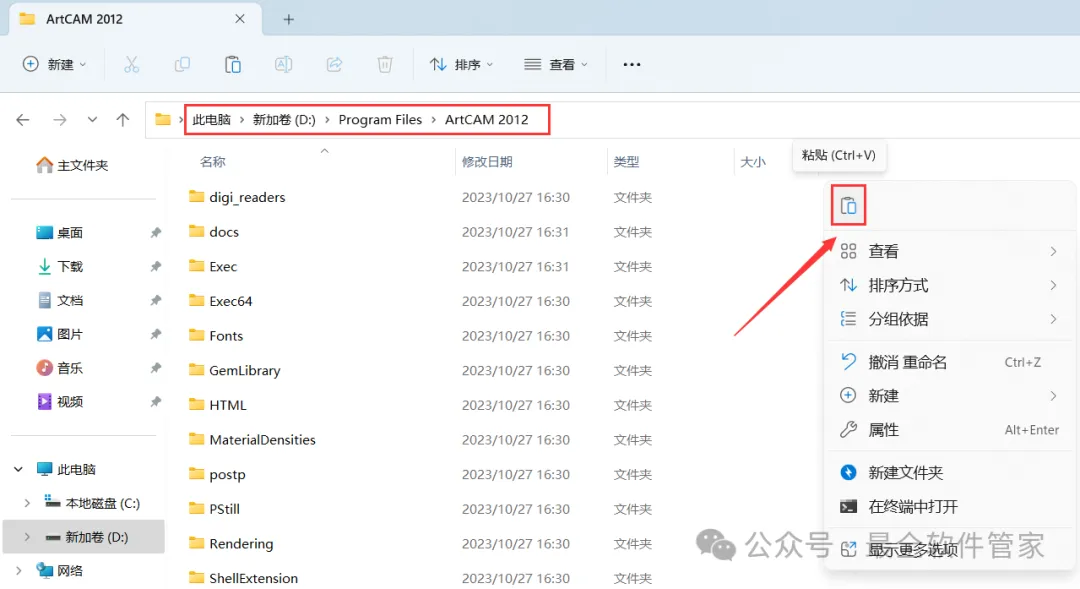Open the 查看 view dropdown in toolbar
The width and height of the screenshot is (1080, 589).
pos(556,65)
